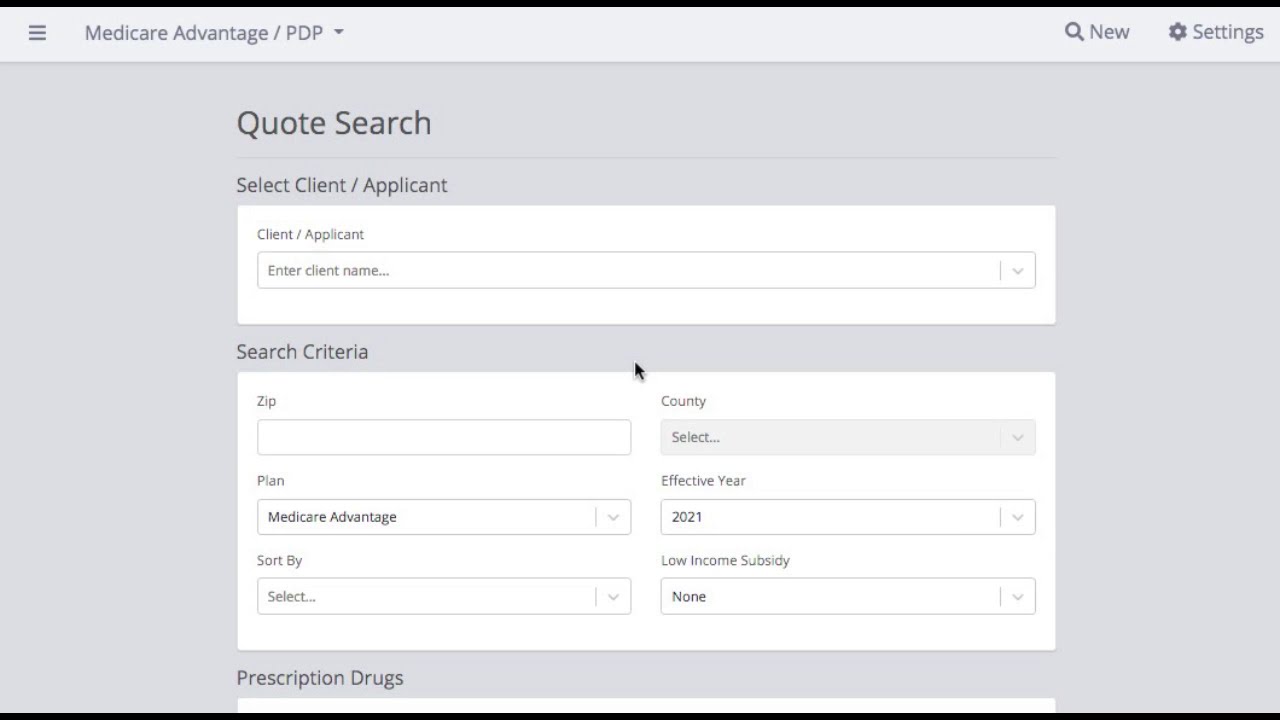Open the hamburger navigation menu
Viewport: 1280px width, 720px height.
pyautogui.click(x=37, y=33)
